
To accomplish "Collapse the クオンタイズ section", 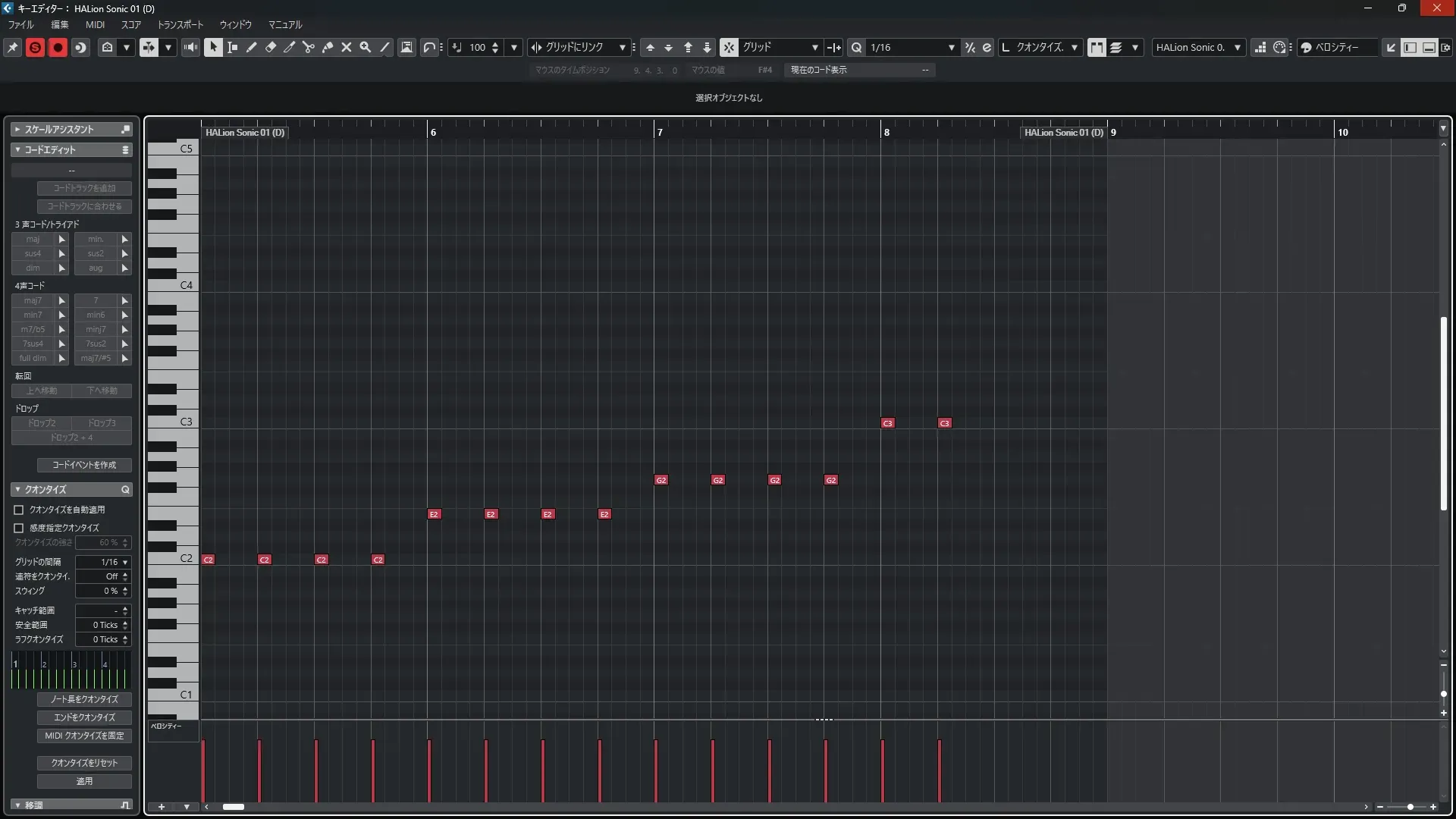I will (17, 490).
